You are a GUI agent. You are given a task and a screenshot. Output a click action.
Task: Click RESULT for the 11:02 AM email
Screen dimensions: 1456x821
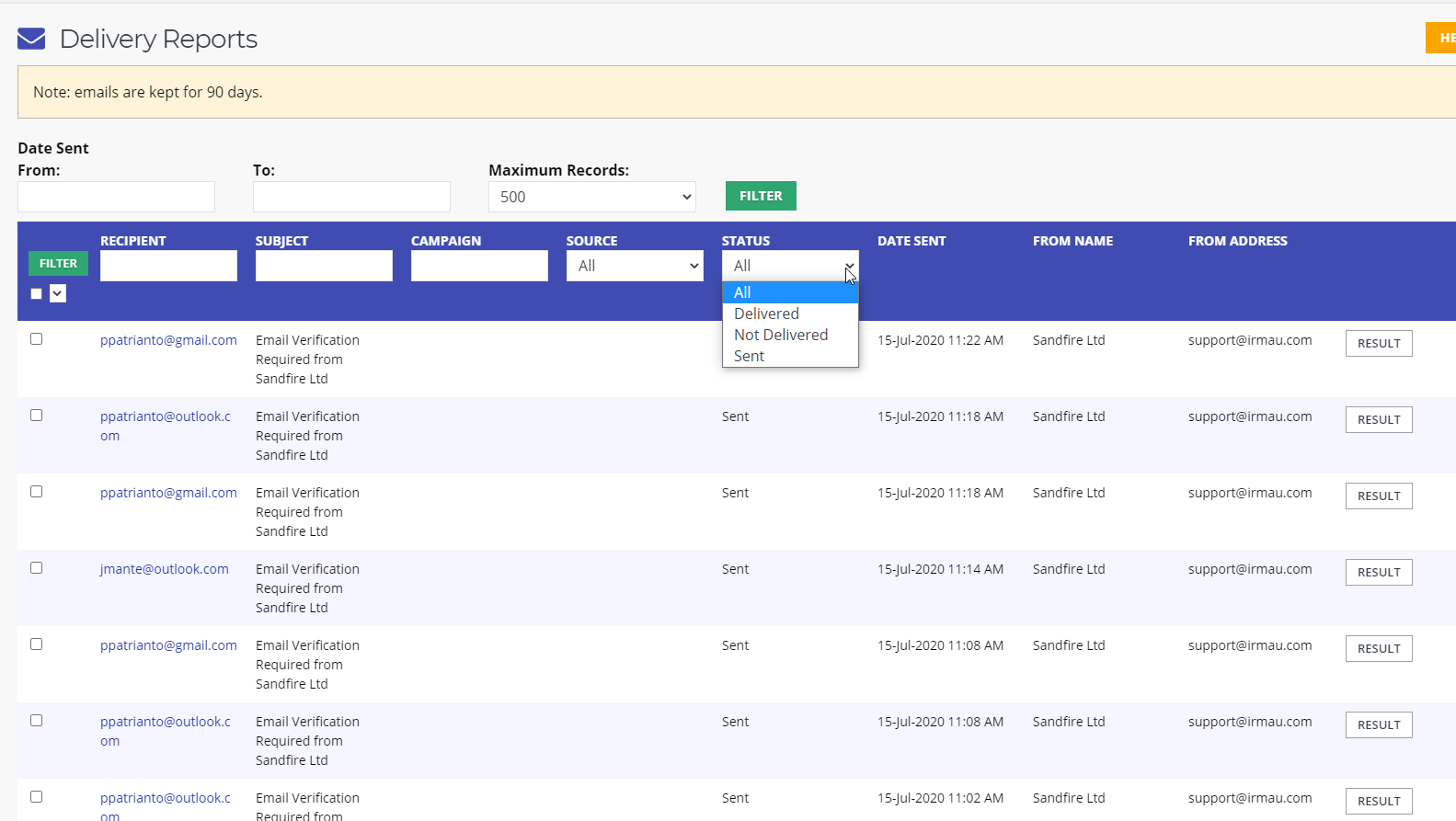click(1379, 801)
